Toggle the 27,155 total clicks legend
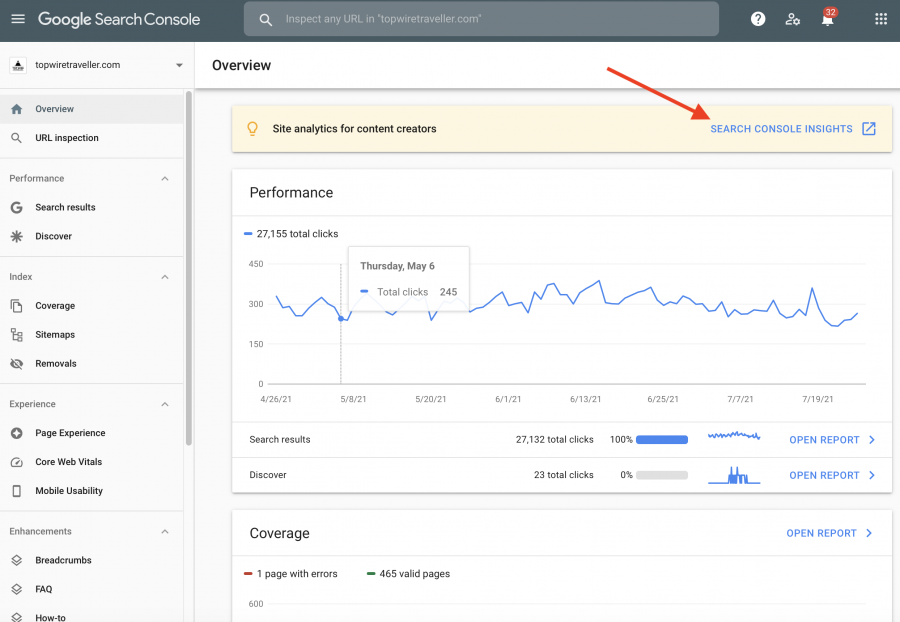Viewport: 900px width, 622px height. [291, 234]
